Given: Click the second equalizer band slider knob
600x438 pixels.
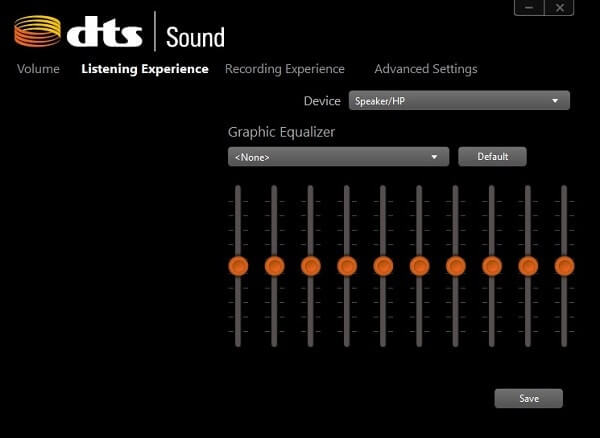Looking at the screenshot, I should 274,266.
